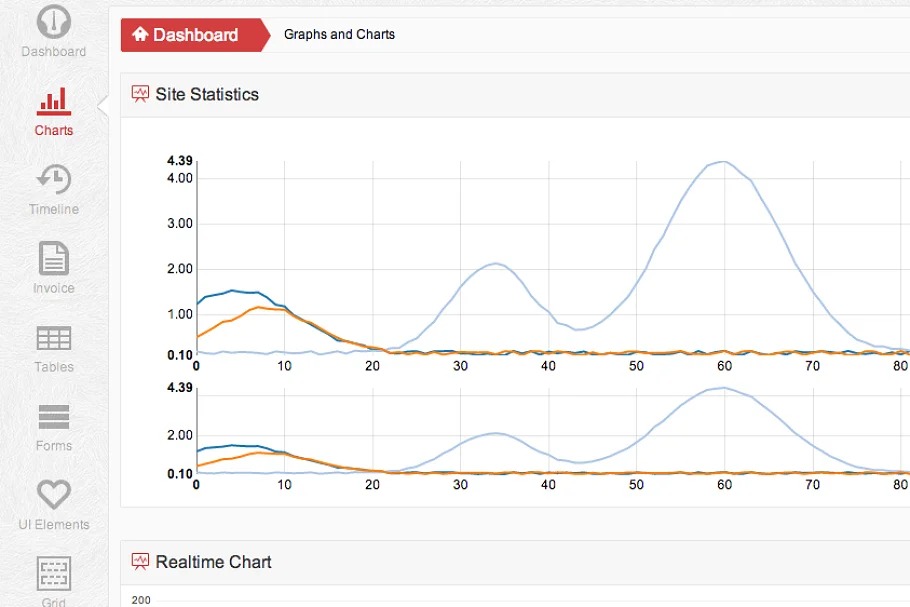The image size is (910, 607).
Task: Click the Realtime Chart panel icon
Action: click(140, 562)
